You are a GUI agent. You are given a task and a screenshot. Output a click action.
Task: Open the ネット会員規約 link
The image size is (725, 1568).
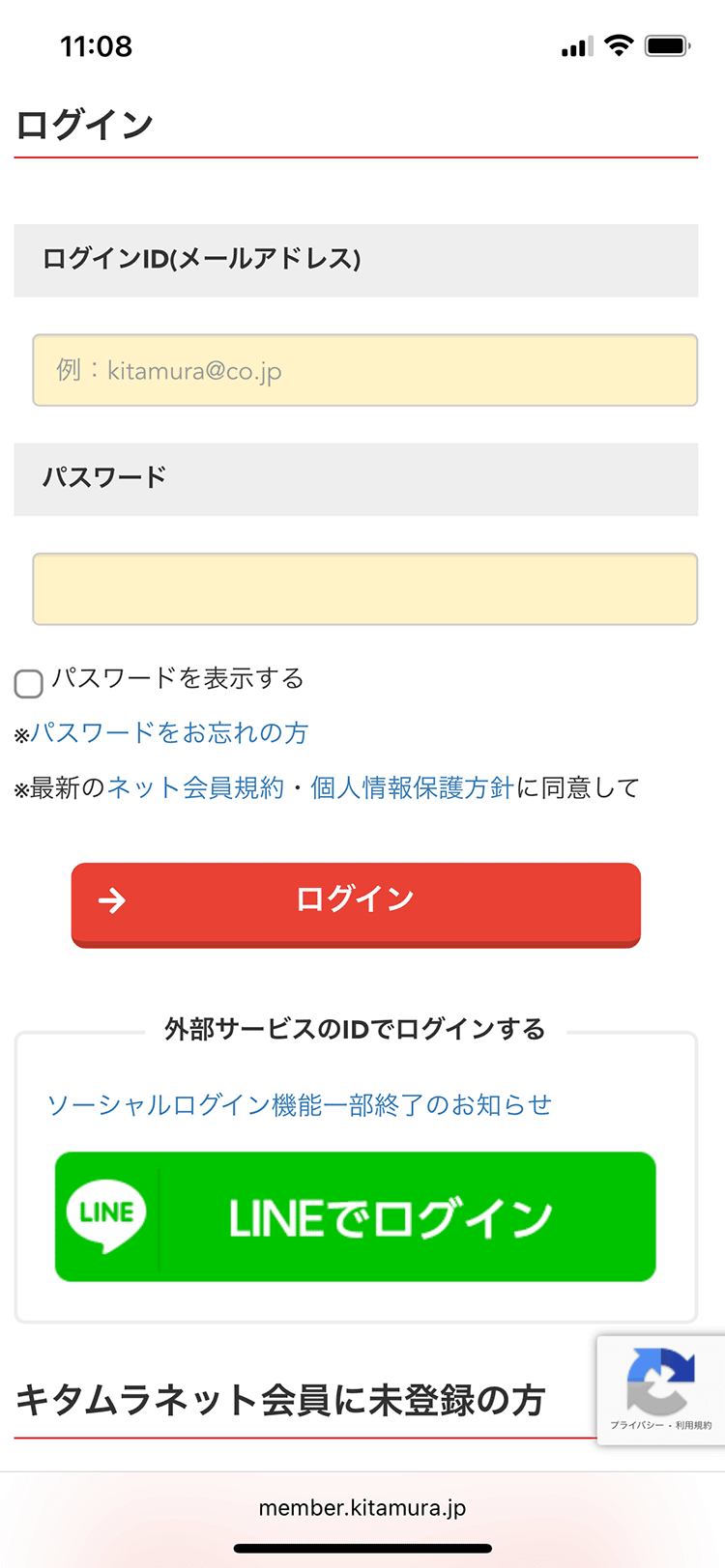click(x=195, y=788)
